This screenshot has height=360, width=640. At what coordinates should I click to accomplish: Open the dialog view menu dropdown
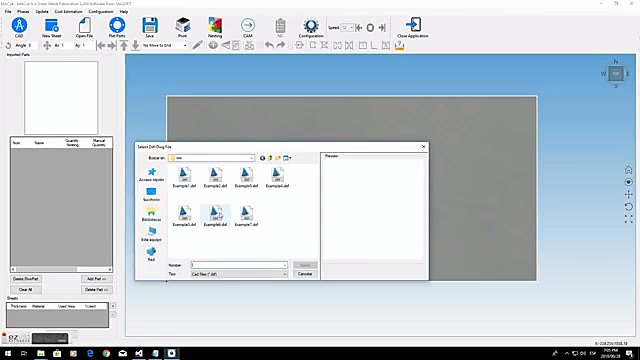287,158
